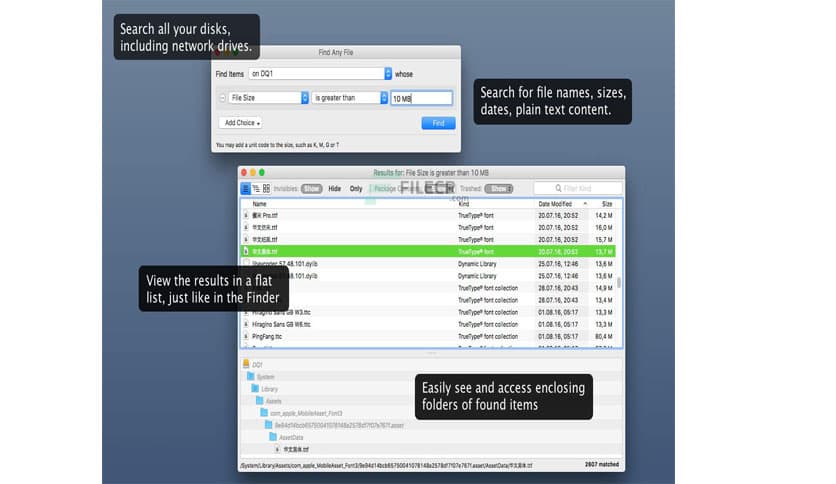Open the File Size criterion dropdown
Viewport: 836px width, 484px height.
pos(269,98)
